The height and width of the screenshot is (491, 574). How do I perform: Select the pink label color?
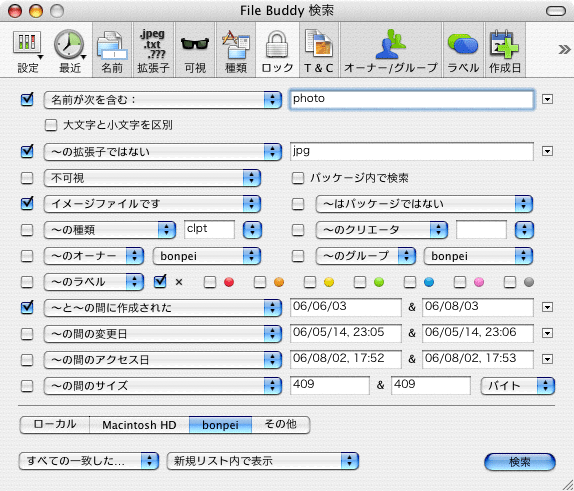tap(460, 282)
